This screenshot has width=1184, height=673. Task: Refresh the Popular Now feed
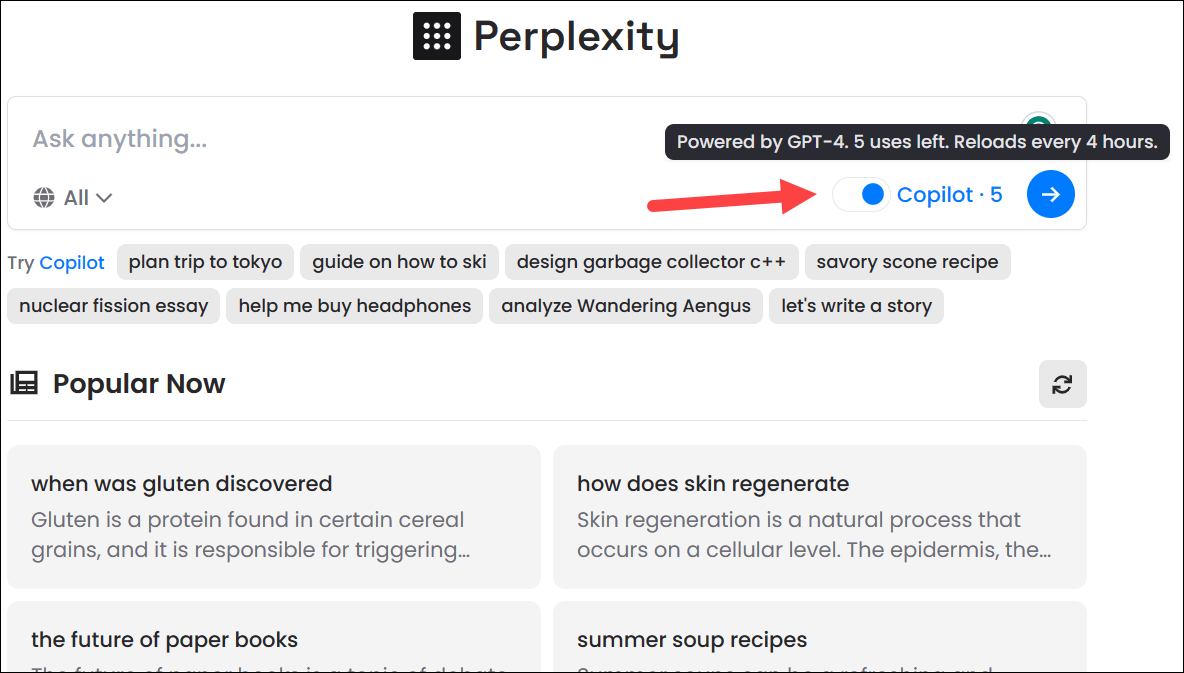[x=1062, y=384]
